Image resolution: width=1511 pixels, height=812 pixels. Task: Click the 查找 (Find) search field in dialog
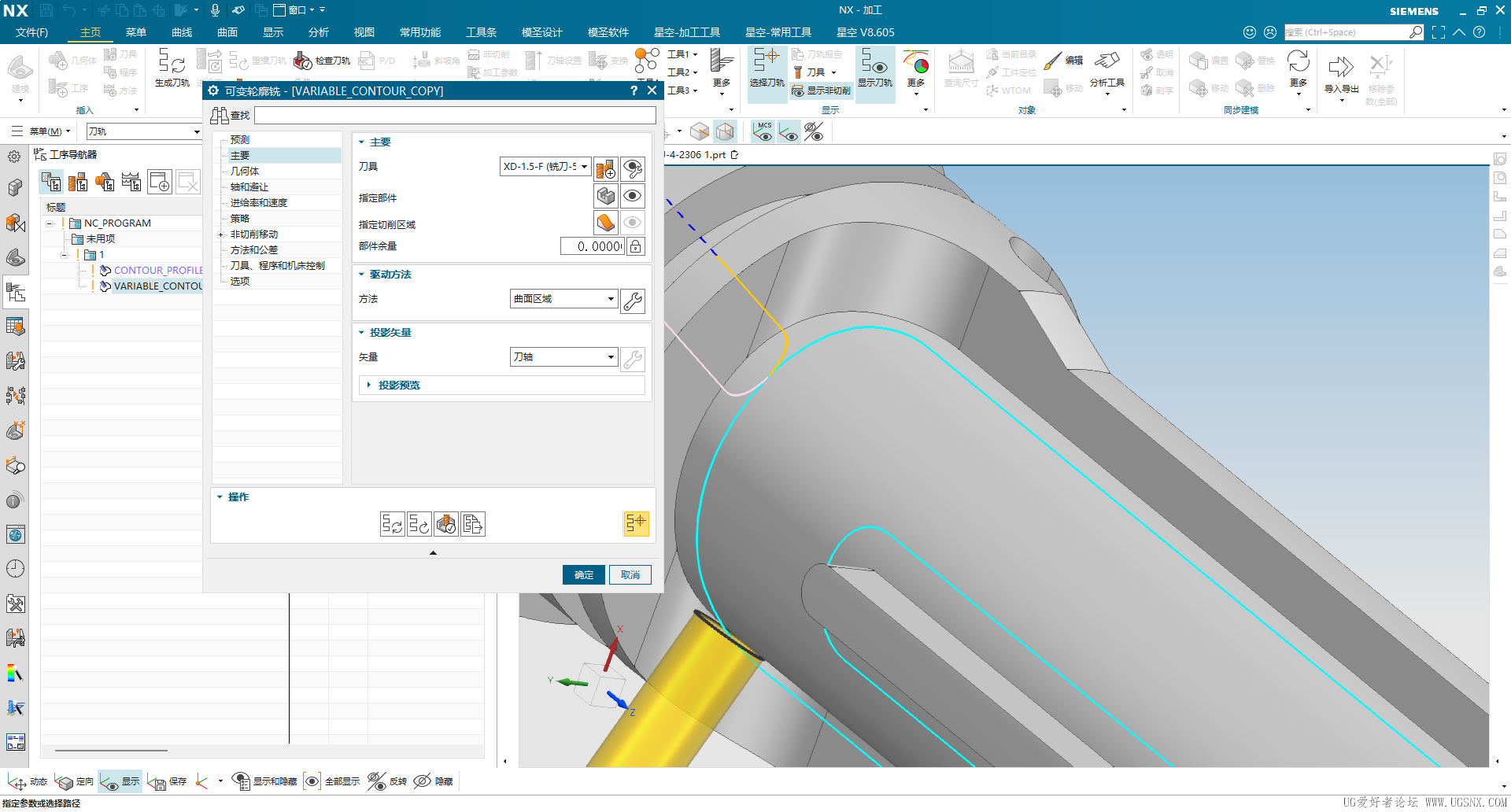tap(455, 116)
